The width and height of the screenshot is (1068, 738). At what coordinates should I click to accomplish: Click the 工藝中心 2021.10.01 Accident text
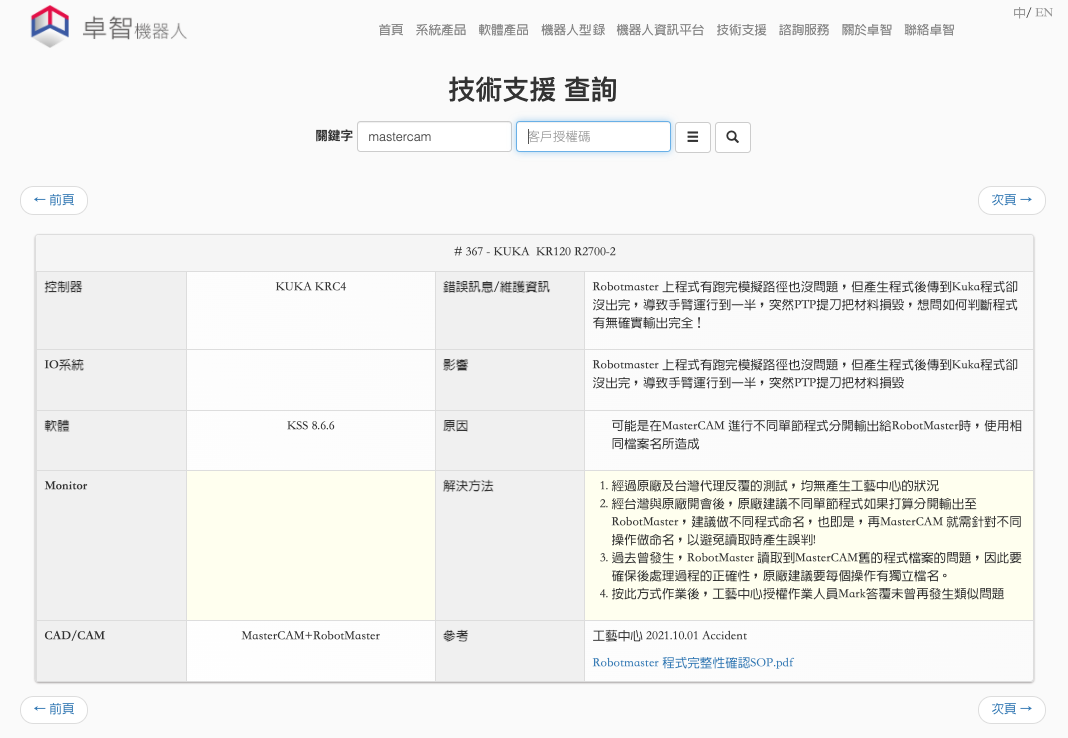670,636
